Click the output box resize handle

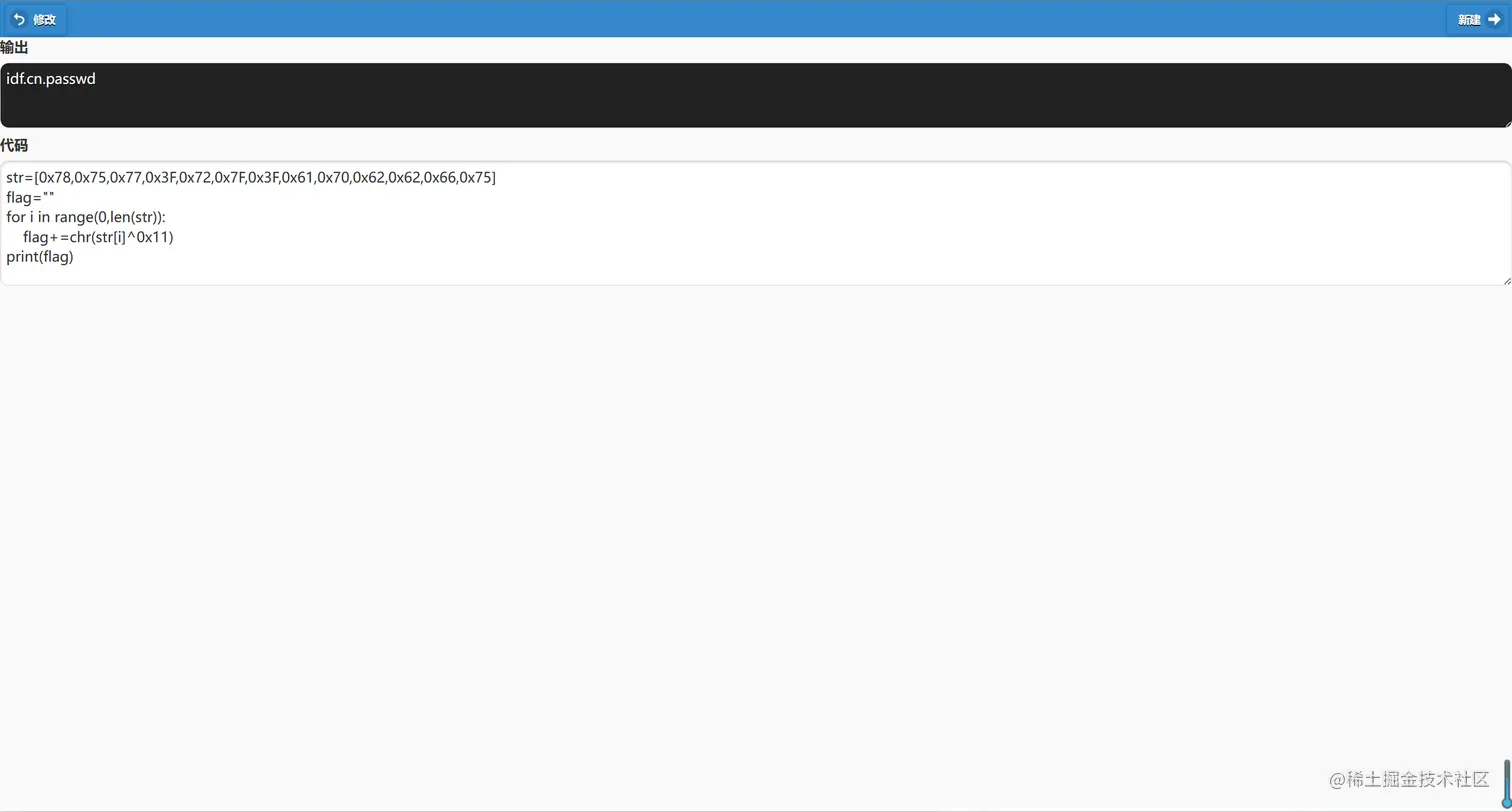1506,122
